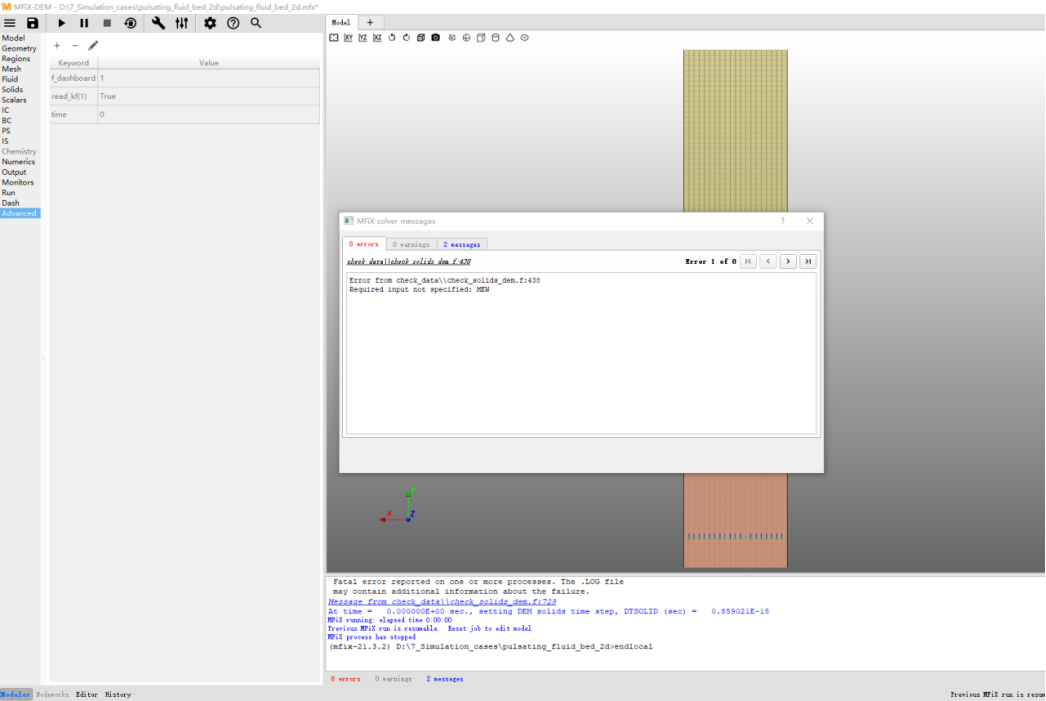Image resolution: width=1046 pixels, height=701 pixels.
Task: Select the Advanced pane
Action: (x=19, y=213)
